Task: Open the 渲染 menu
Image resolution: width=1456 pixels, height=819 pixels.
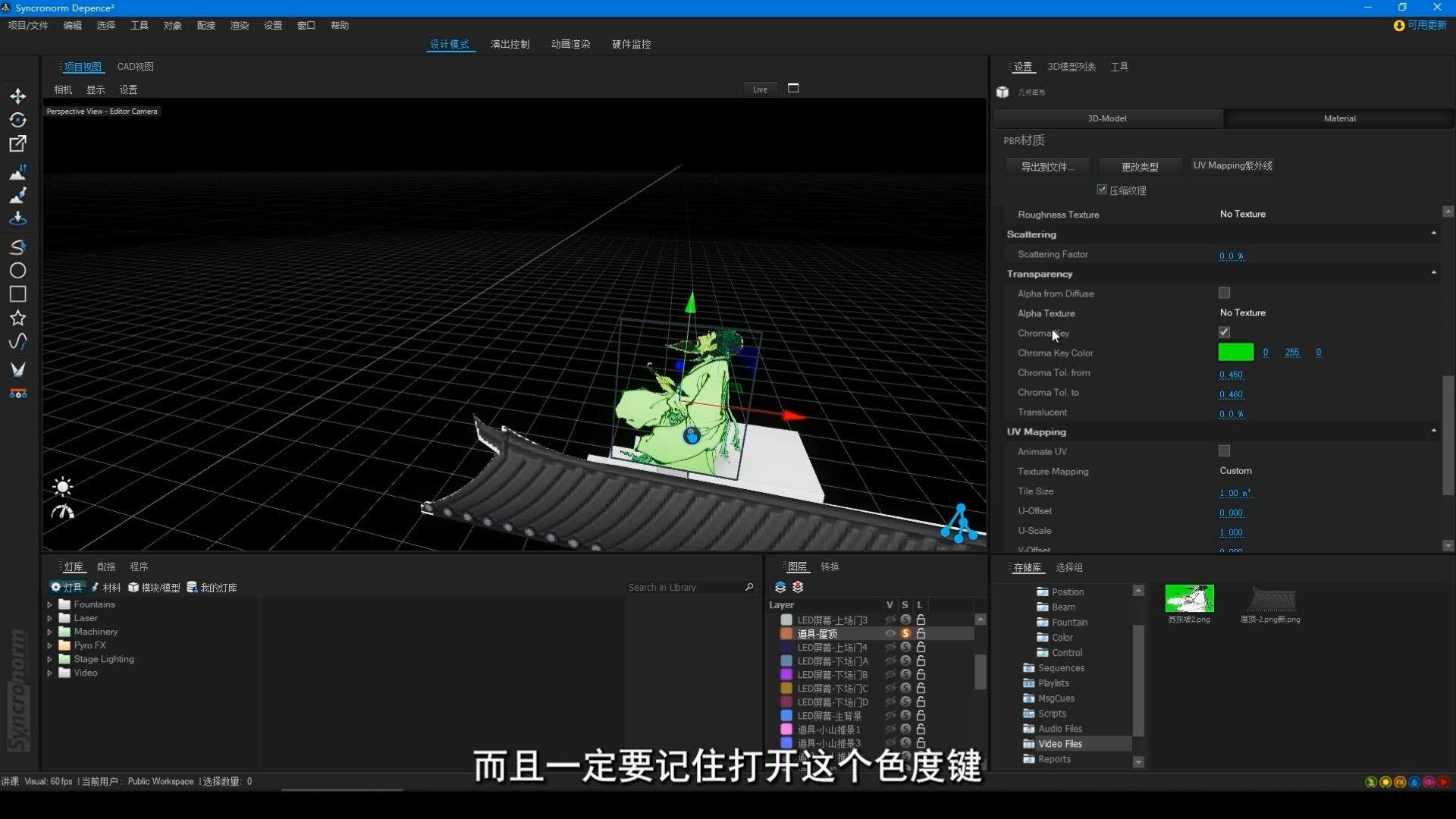Action: click(239, 26)
